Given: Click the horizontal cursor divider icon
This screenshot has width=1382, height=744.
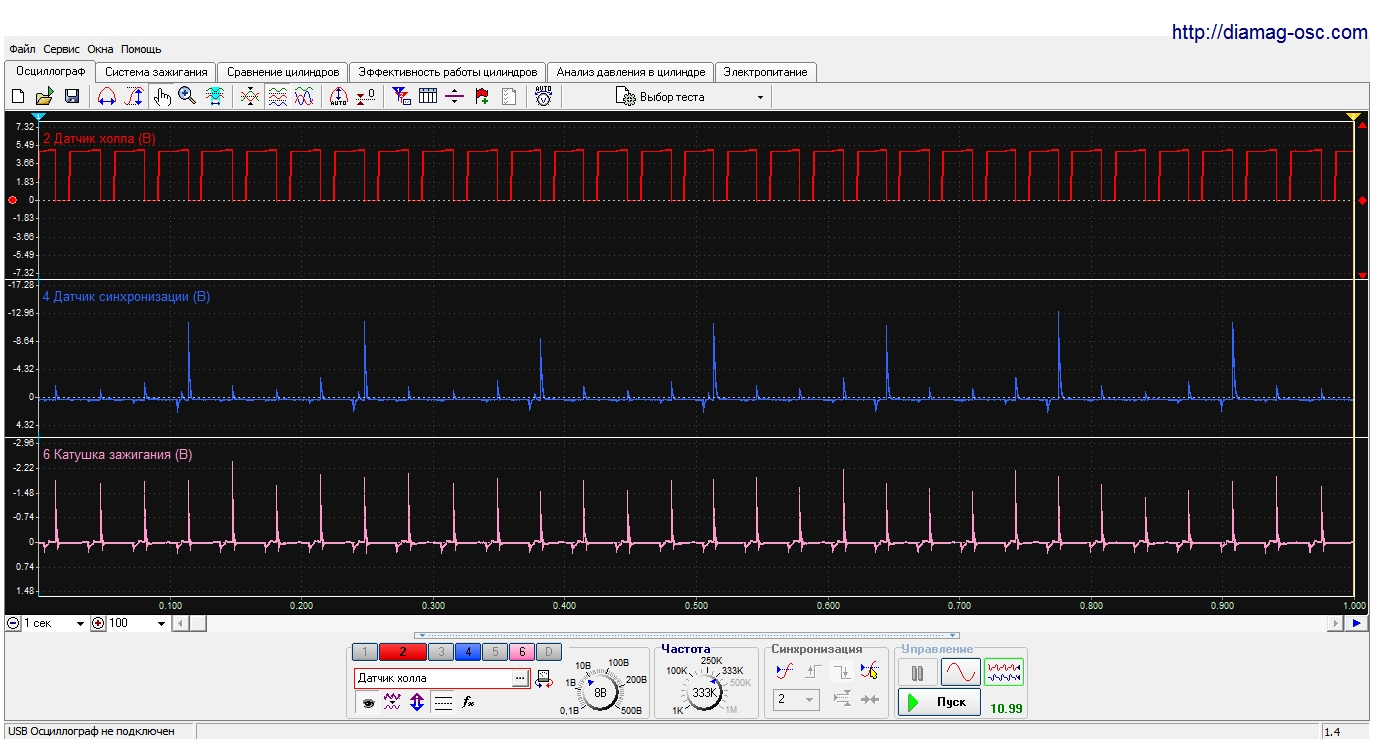Looking at the screenshot, I should pyautogui.click(x=455, y=97).
